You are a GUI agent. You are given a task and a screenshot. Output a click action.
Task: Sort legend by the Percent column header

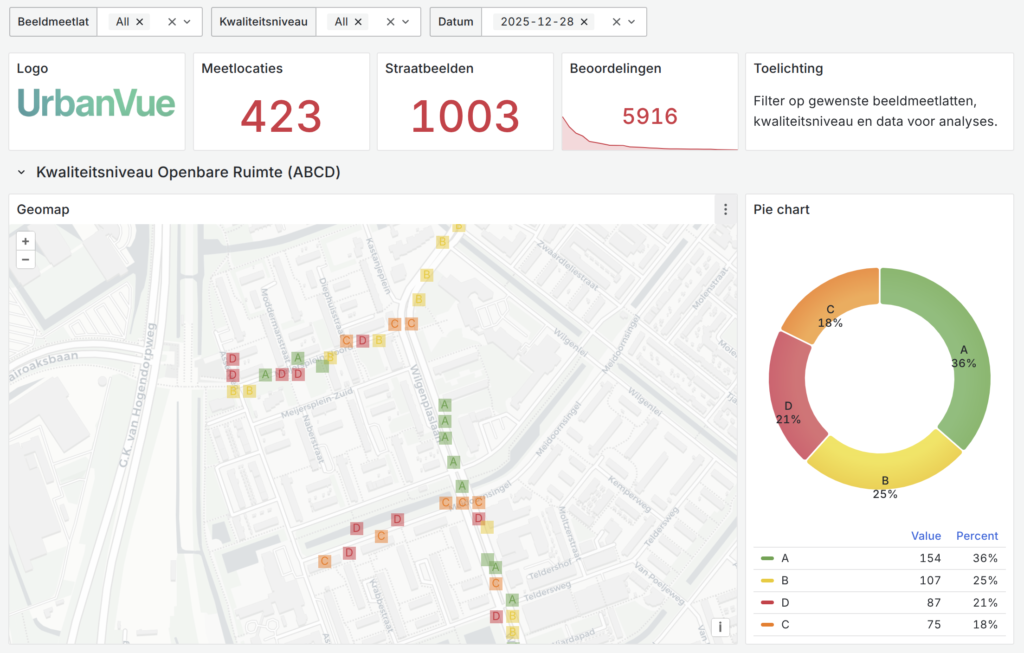(x=977, y=536)
